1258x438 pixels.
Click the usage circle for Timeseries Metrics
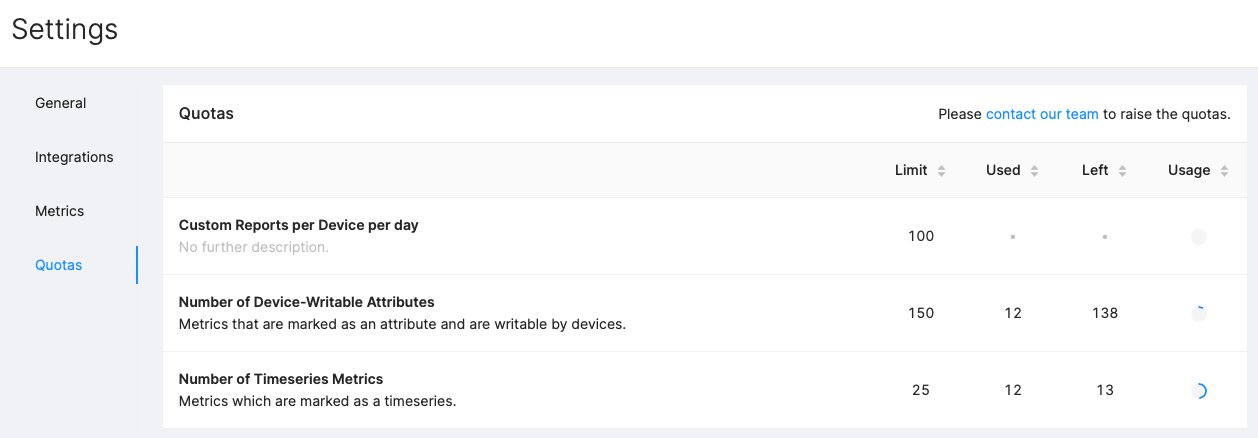pos(1199,391)
